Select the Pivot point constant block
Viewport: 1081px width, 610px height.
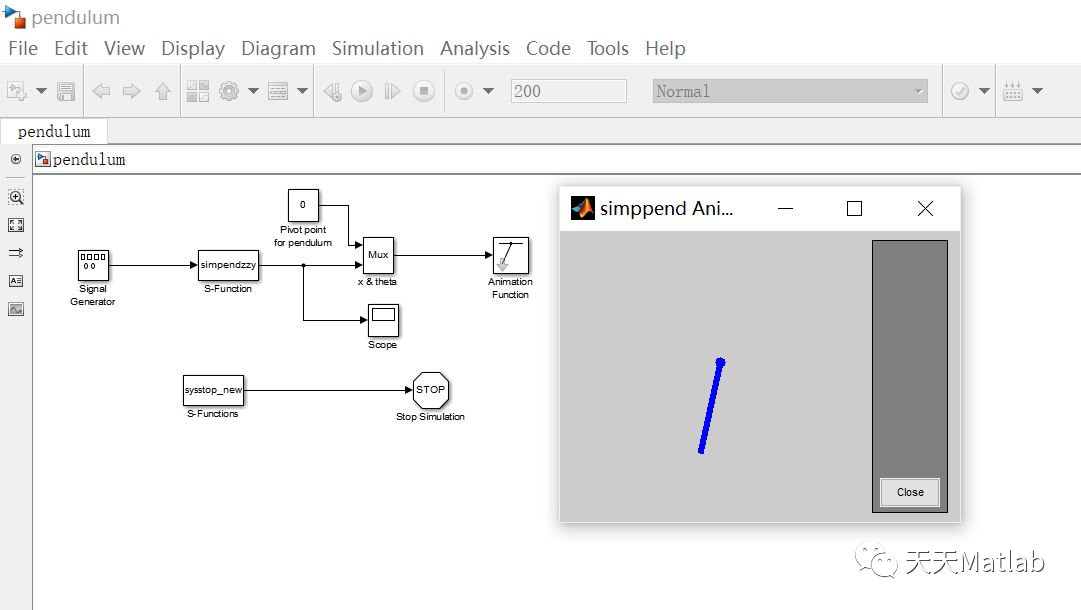click(303, 205)
